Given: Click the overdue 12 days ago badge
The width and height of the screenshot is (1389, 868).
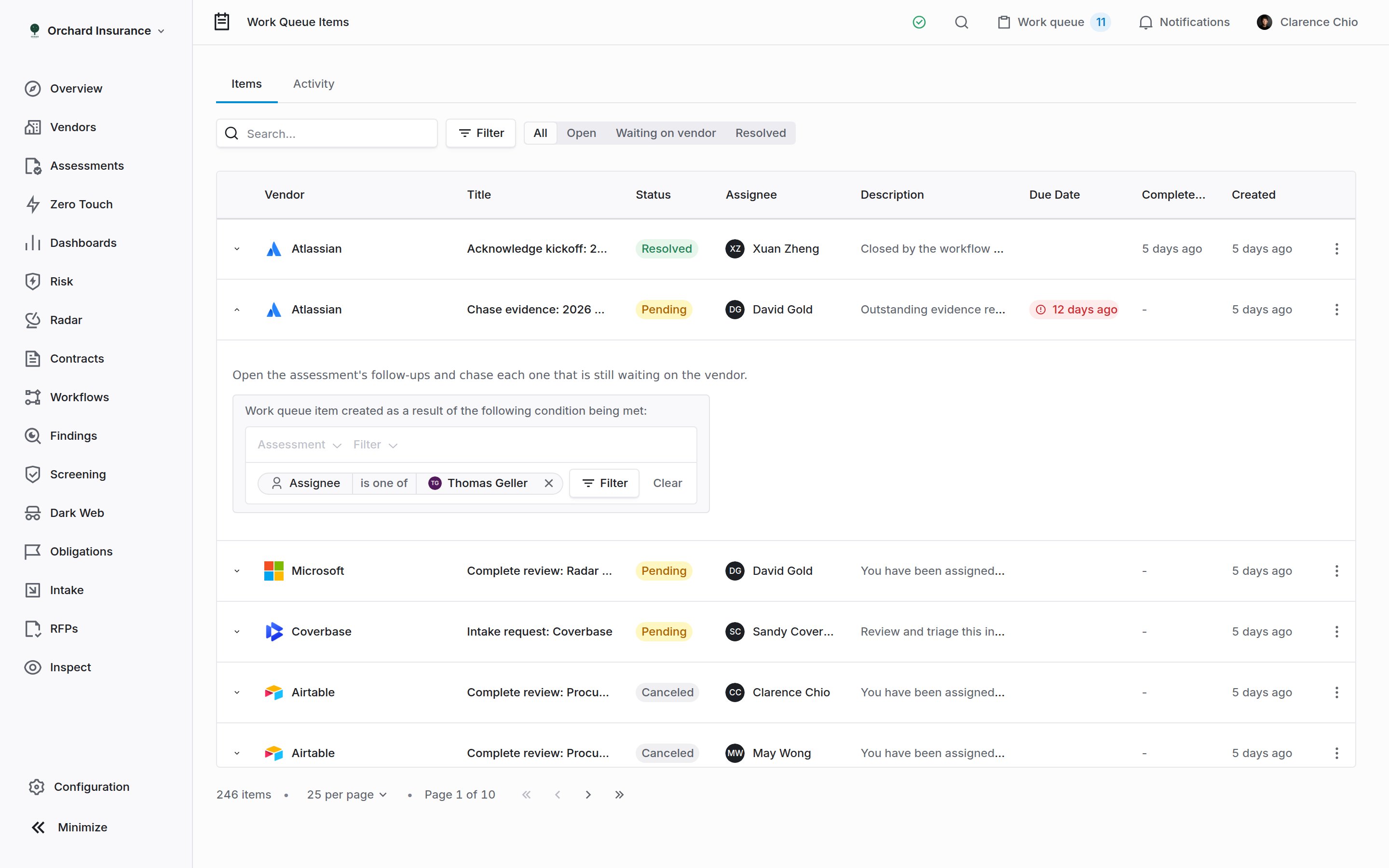Looking at the screenshot, I should coord(1075,310).
